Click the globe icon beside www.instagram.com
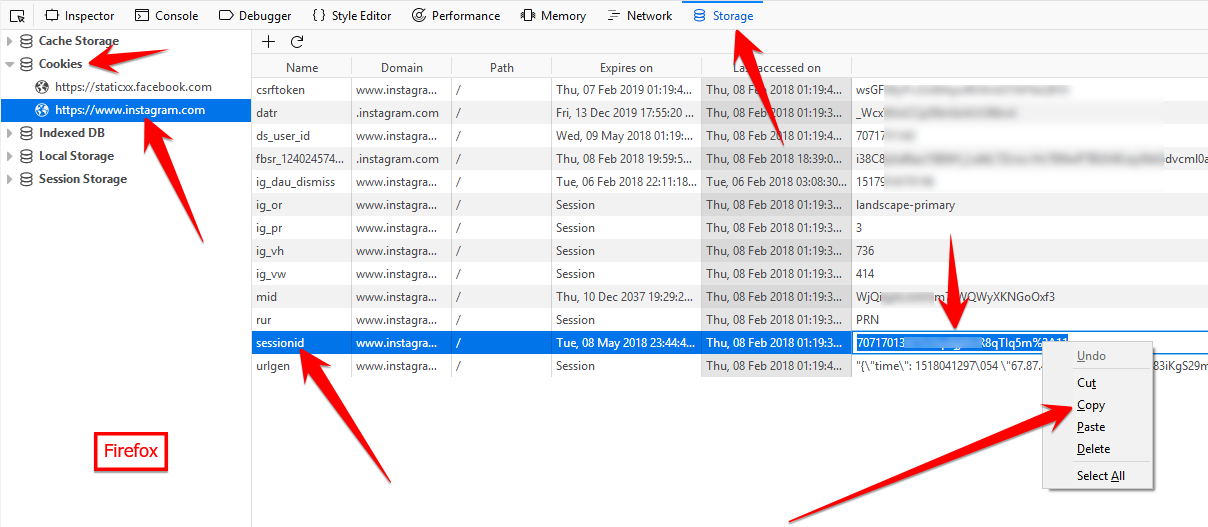This screenshot has width=1208, height=527. click(x=42, y=110)
